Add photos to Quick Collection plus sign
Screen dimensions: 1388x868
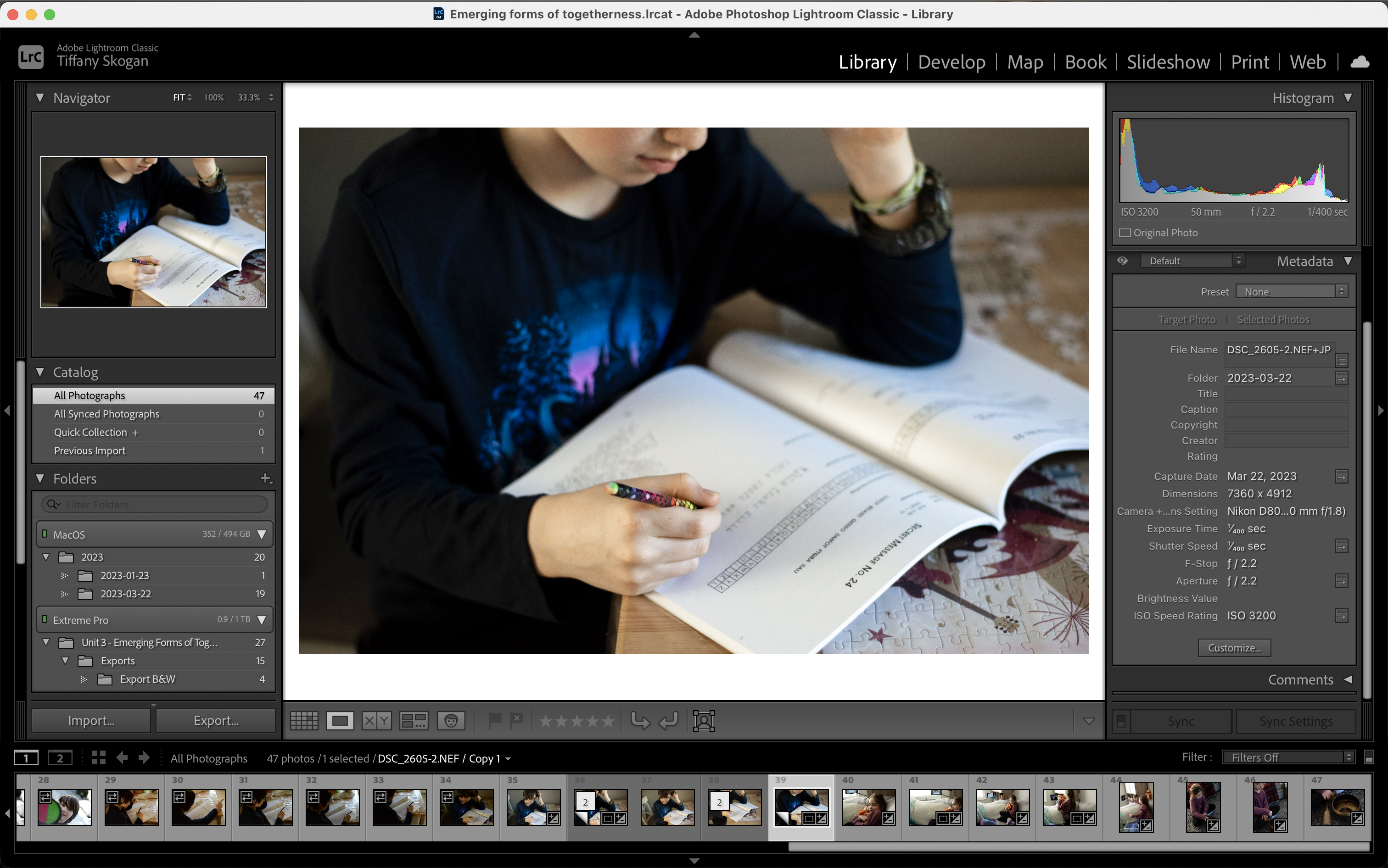coord(135,433)
